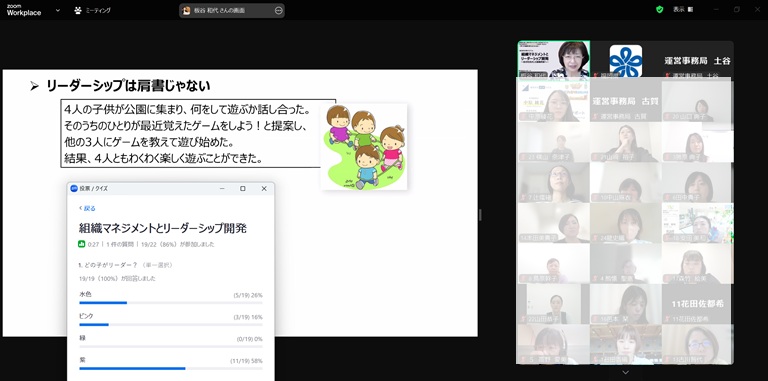Click the paw icon beside ミーティング
This screenshot has width=768, height=381.
pyautogui.click(x=78, y=10)
